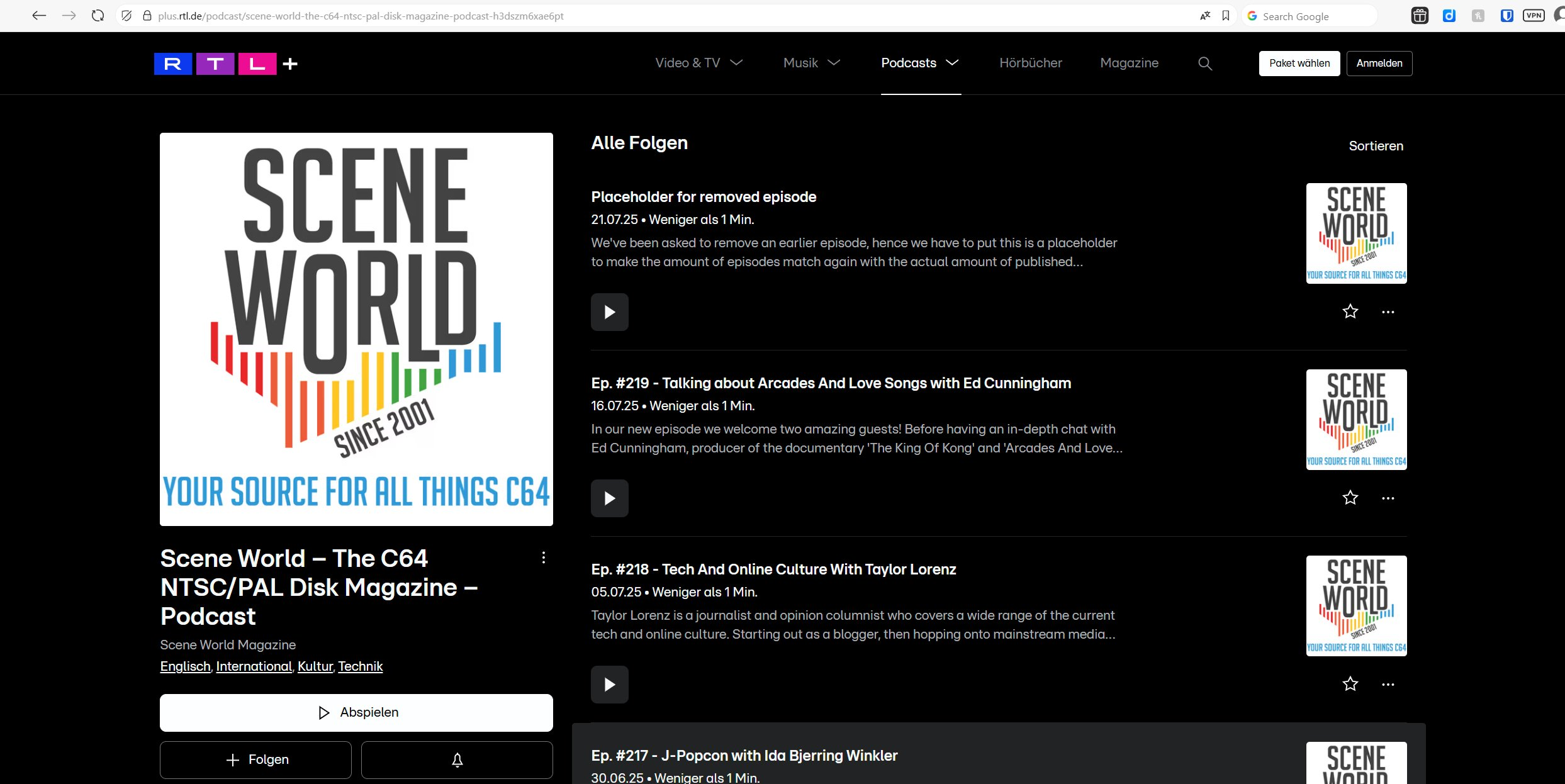Open the VPN extension icon
This screenshot has height=784, width=1565.
(x=1534, y=16)
